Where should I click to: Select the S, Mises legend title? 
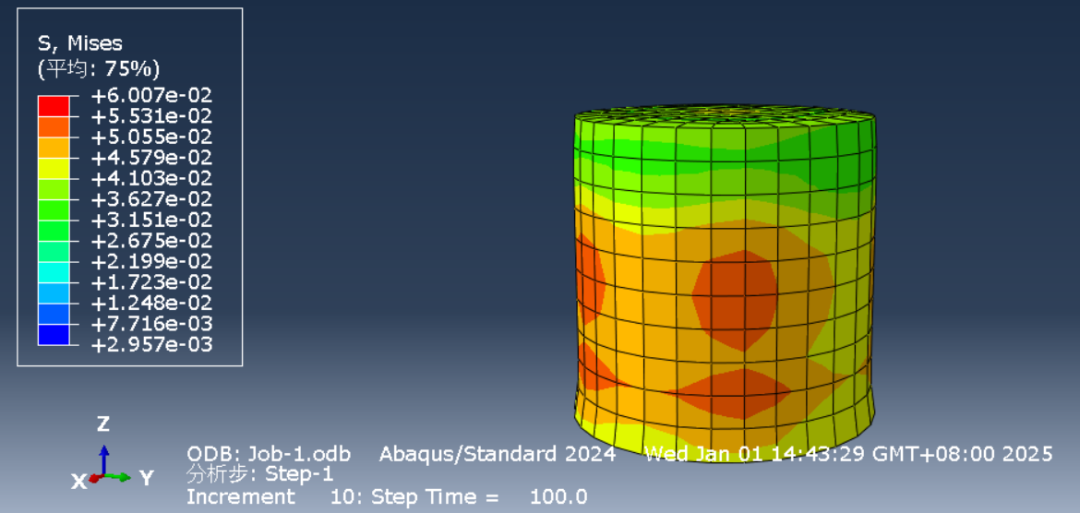click(x=80, y=43)
